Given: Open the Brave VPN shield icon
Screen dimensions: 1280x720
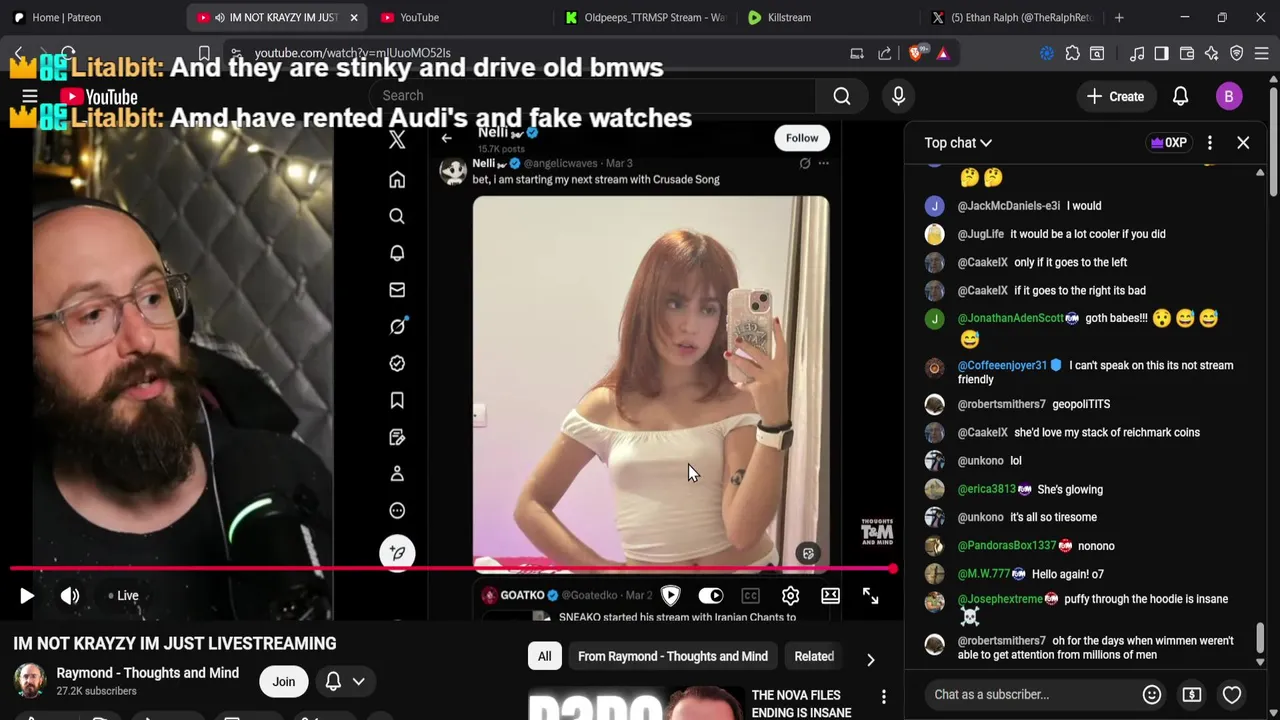Looking at the screenshot, I should [1237, 53].
